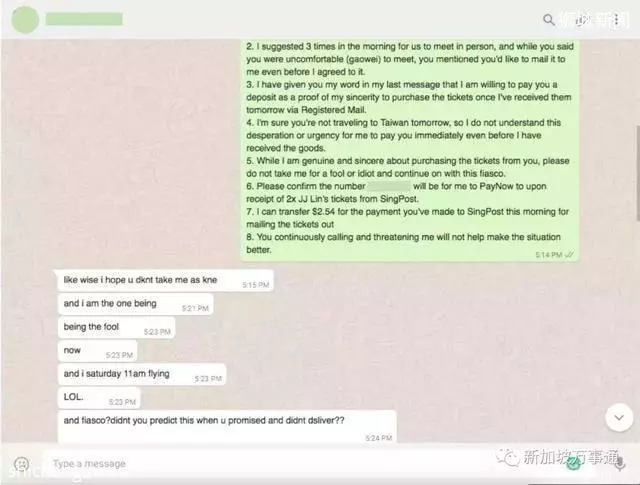640x485 pixels.
Task: Click the "and i am the one being" message
Action: coord(136,304)
